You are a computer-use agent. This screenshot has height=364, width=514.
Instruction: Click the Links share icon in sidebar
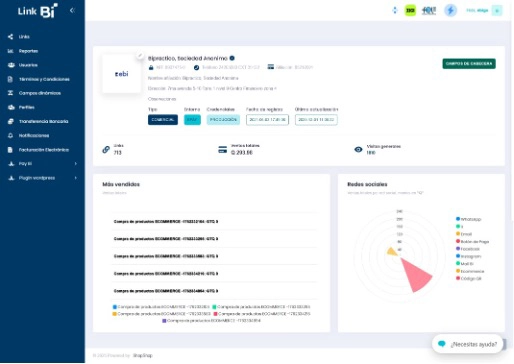(x=11, y=37)
